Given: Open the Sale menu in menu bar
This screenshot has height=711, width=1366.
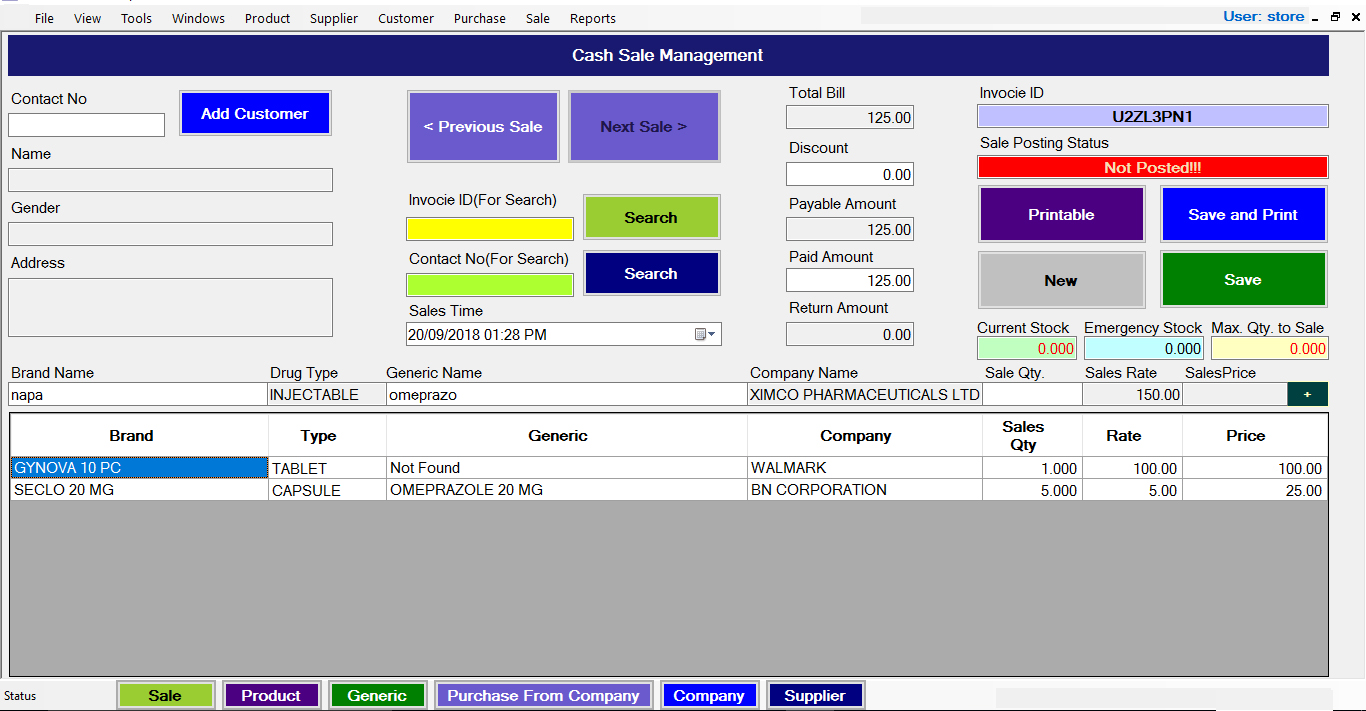Looking at the screenshot, I should pyautogui.click(x=538, y=18).
